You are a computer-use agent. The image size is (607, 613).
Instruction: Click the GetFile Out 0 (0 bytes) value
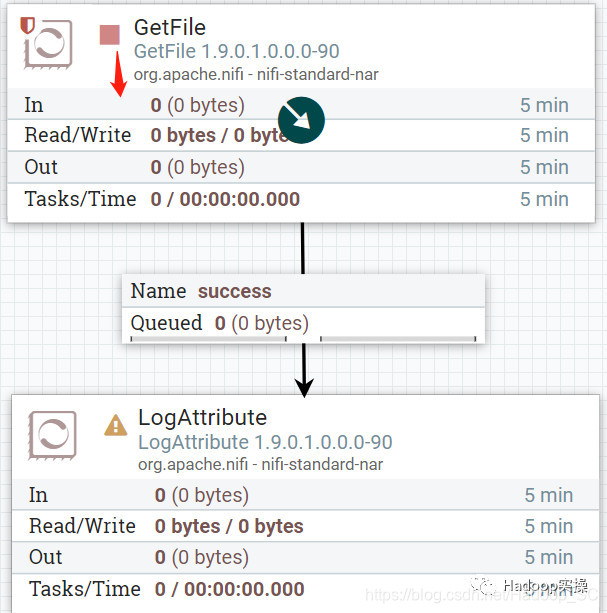coord(198,167)
